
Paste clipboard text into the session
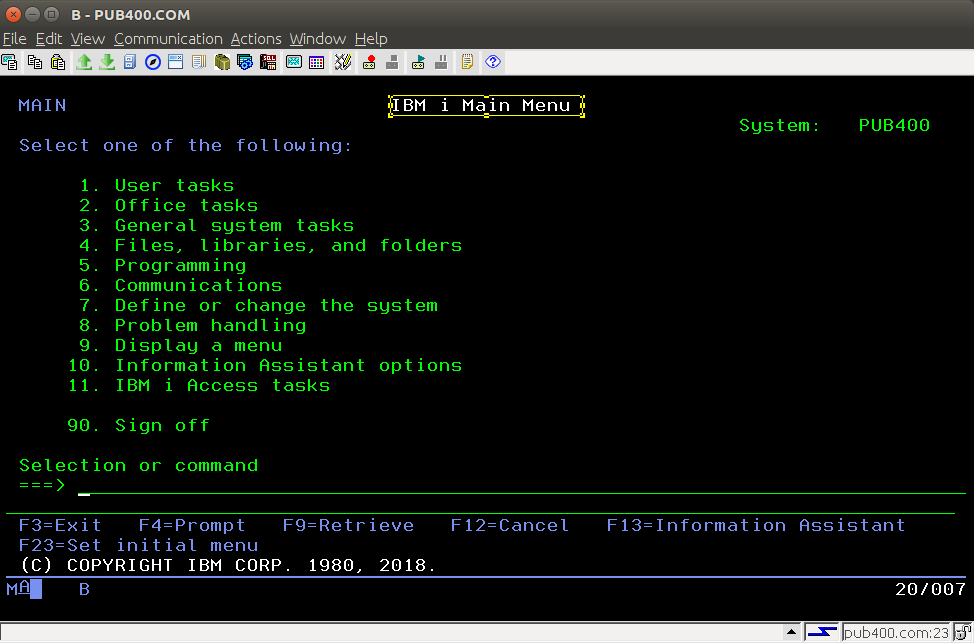(x=57, y=61)
